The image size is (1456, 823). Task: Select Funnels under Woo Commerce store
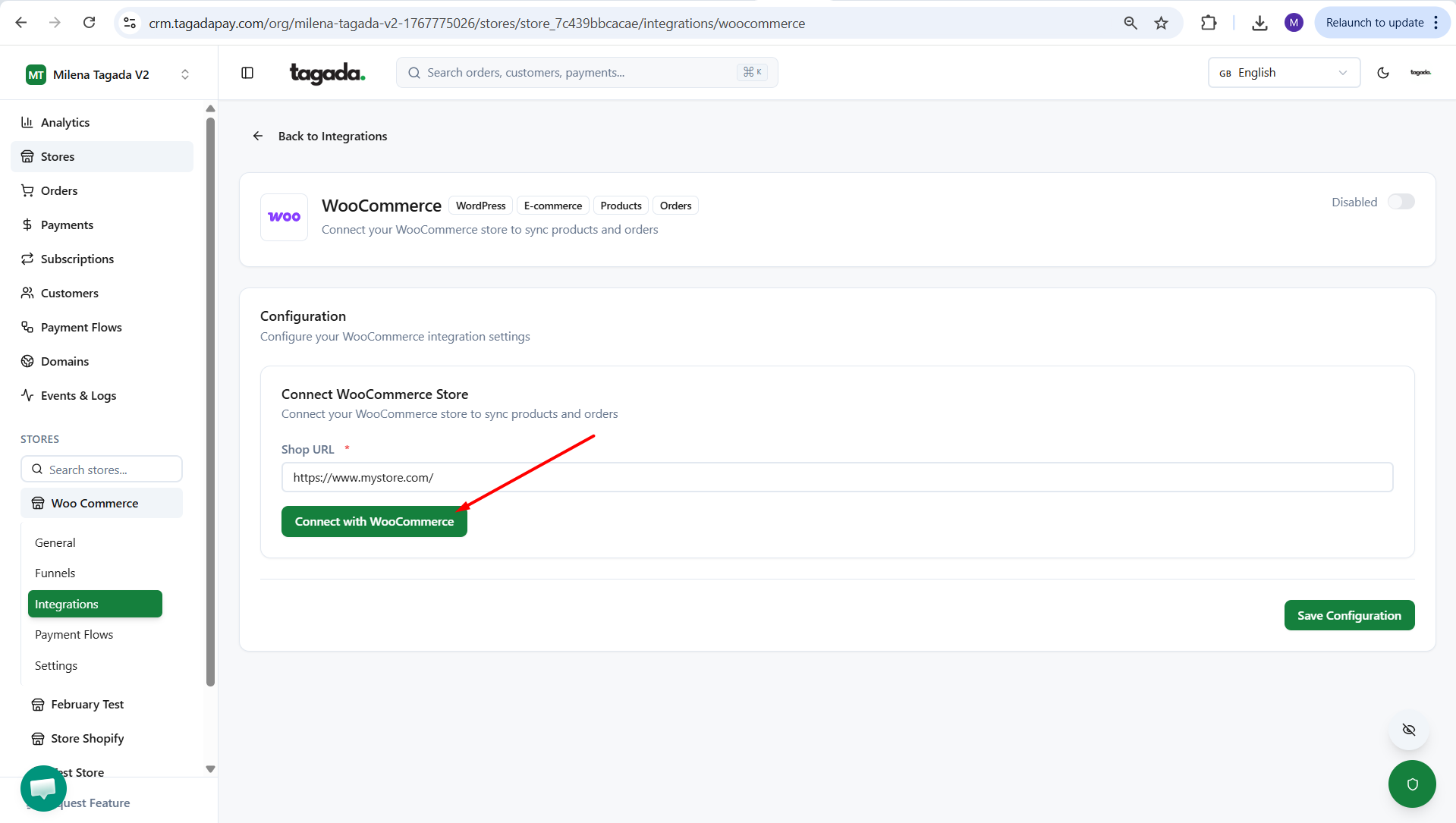[55, 573]
